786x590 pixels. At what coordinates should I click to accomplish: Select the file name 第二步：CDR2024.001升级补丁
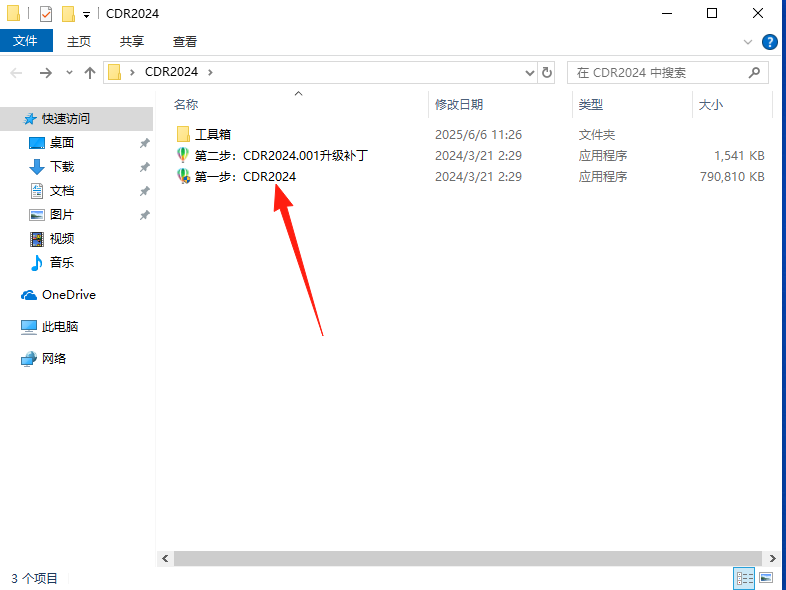tap(281, 155)
